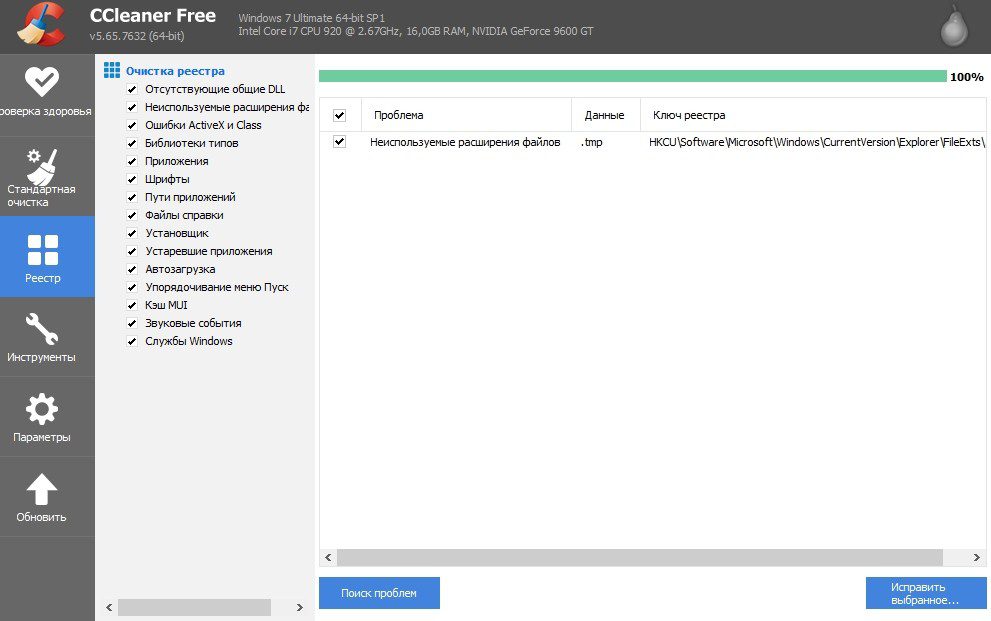Click the Обновить arrow icon
The height and width of the screenshot is (621, 991).
coord(42,489)
